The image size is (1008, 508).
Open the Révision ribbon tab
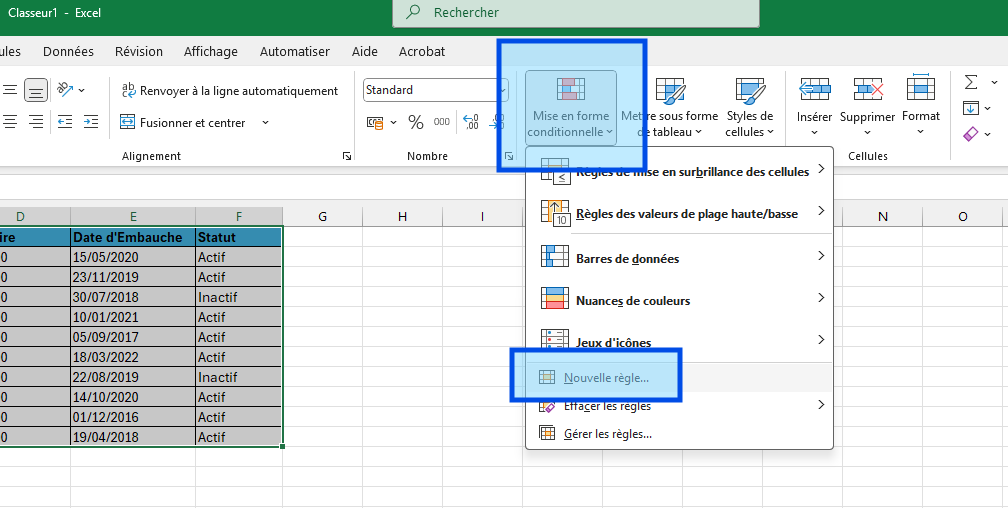[x=139, y=51]
